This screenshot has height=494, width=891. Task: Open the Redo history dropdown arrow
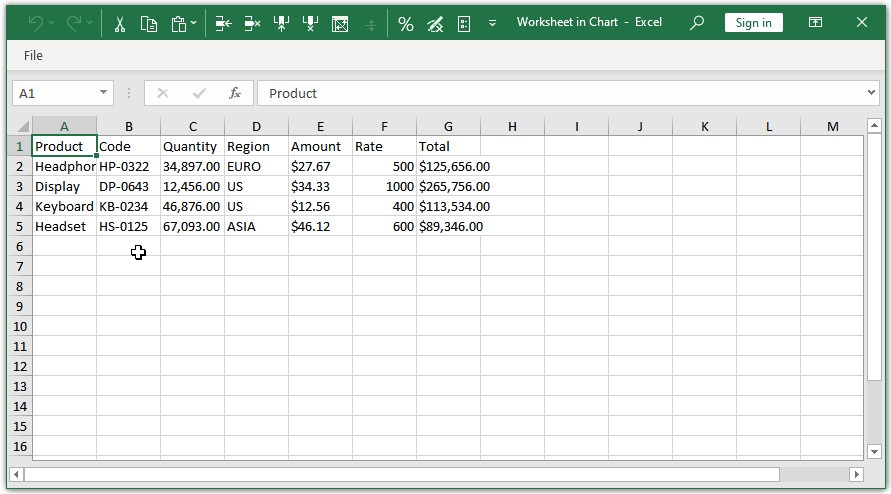coord(90,23)
